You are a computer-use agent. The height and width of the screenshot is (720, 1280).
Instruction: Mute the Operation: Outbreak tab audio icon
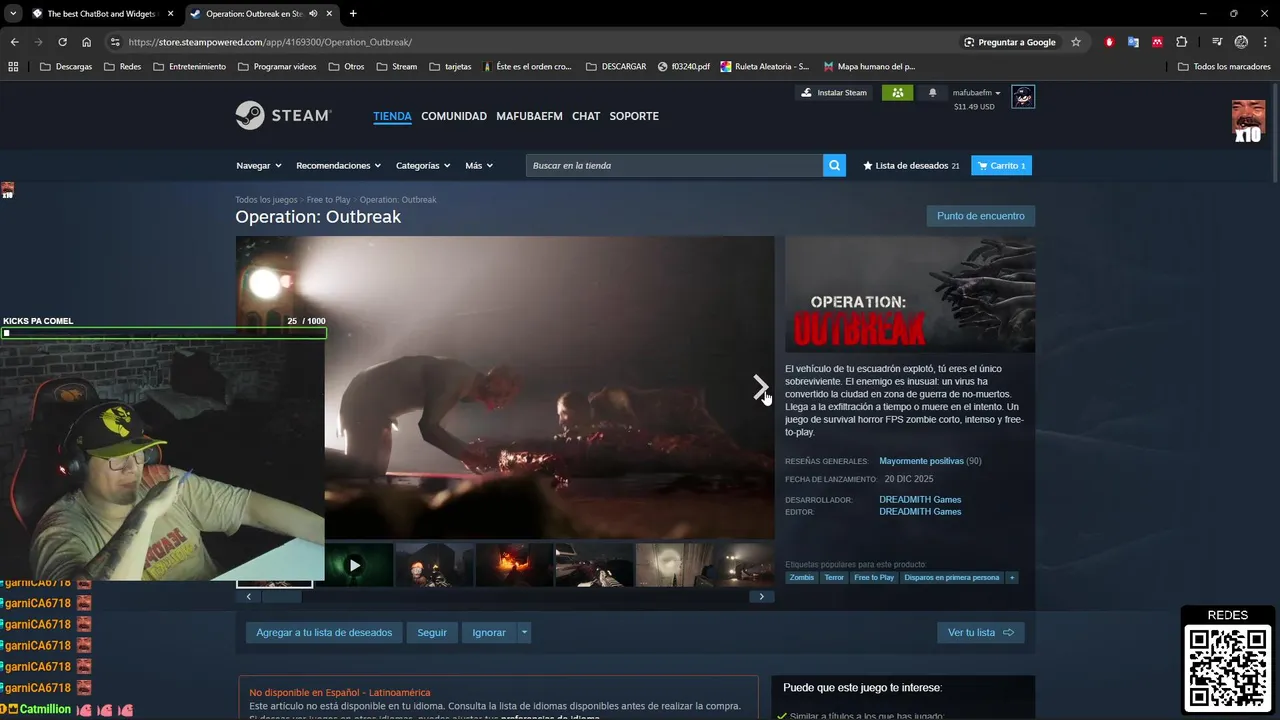[314, 14]
